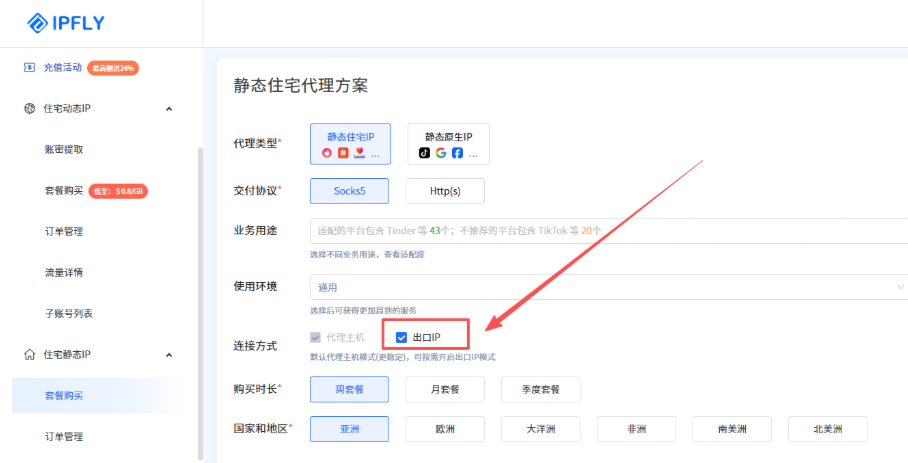Click hint text 选择后可获得更加周到的服务
The height and width of the screenshot is (463, 908).
pyautogui.click(x=363, y=310)
